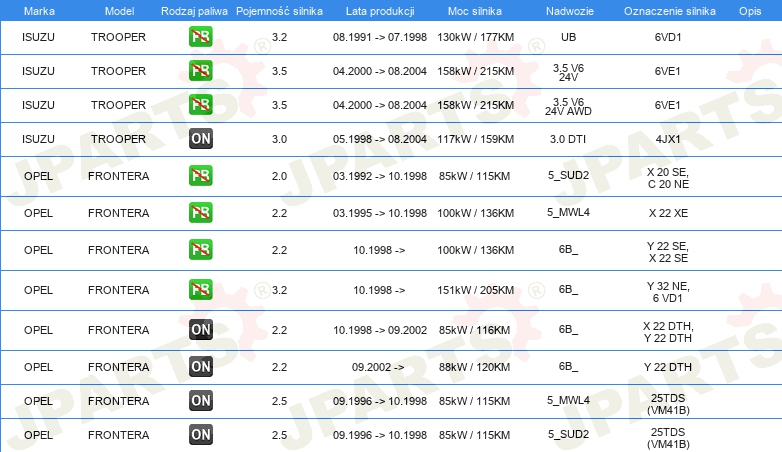Screen dimensions: 782x452
Task: Click engine code 'Y 22 SE, X 22 SE'
Action: [668, 252]
